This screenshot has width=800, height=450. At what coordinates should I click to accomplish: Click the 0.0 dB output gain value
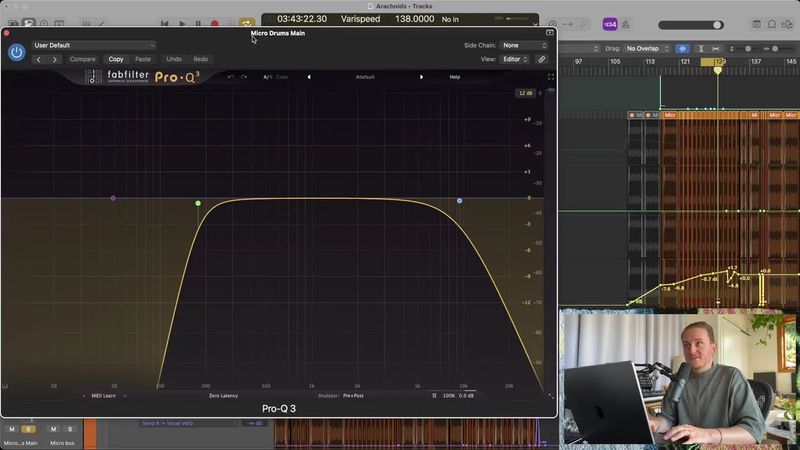click(x=466, y=396)
